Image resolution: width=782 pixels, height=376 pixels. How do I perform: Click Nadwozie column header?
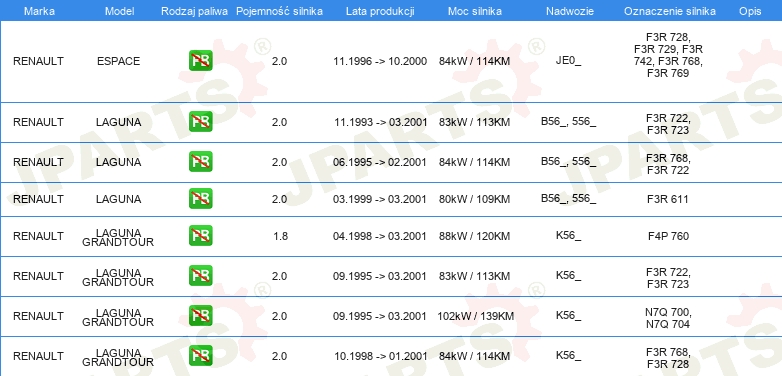click(x=570, y=11)
